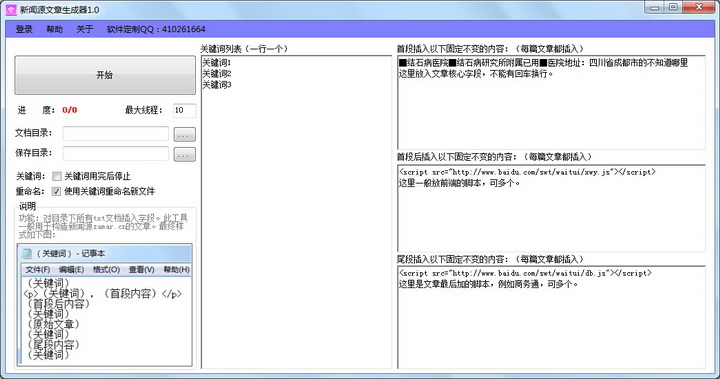Click (尾段内容) line in example image
720x379 pixels.
click(x=53, y=345)
